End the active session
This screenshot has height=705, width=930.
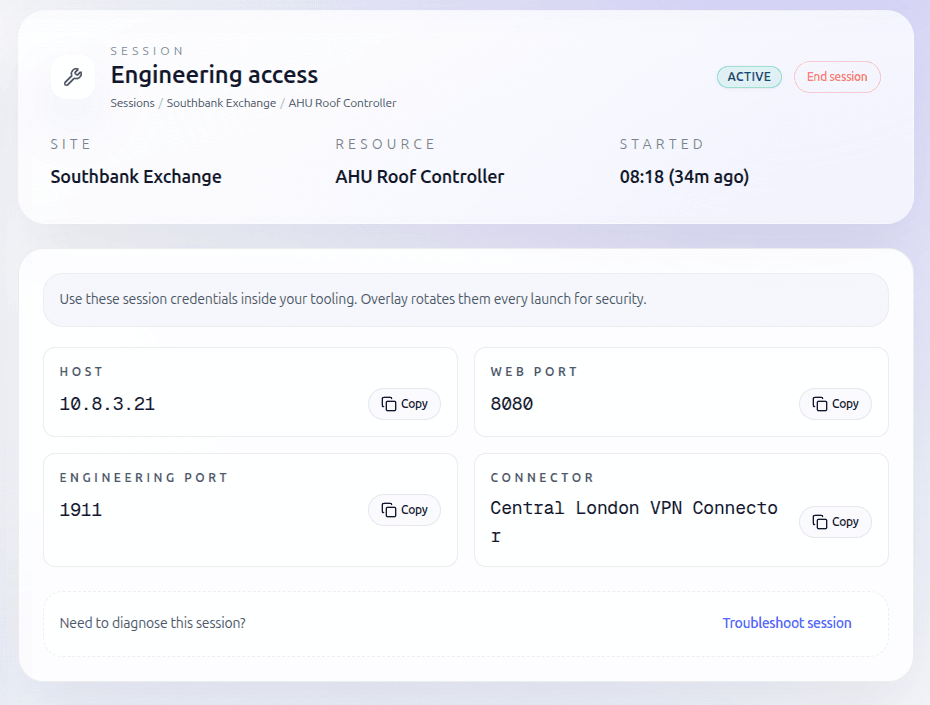click(x=837, y=77)
